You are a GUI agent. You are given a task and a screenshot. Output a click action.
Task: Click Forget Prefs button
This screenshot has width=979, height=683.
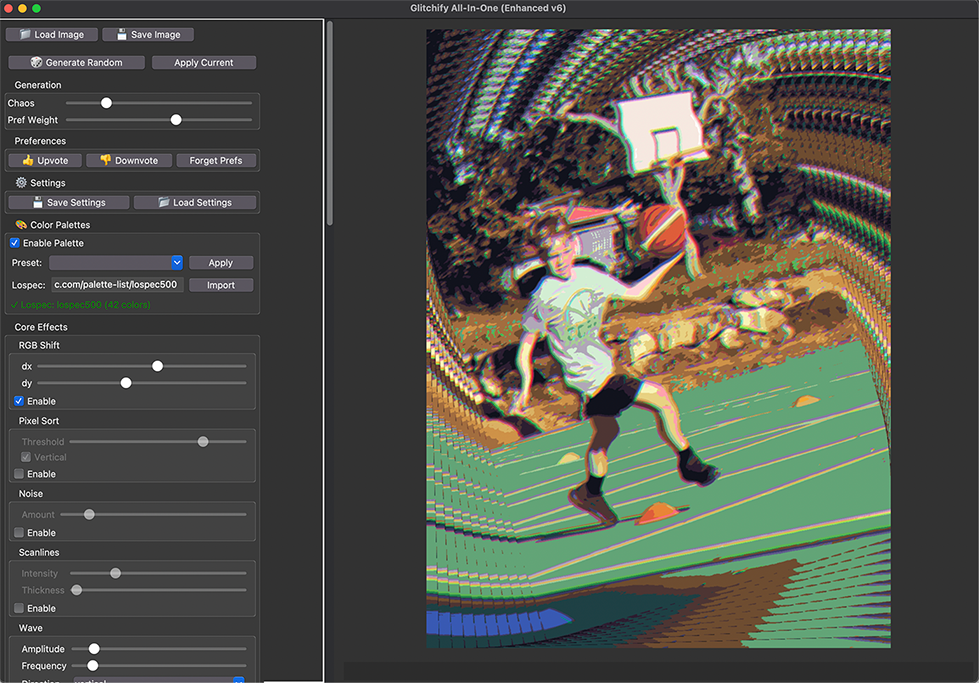point(216,160)
